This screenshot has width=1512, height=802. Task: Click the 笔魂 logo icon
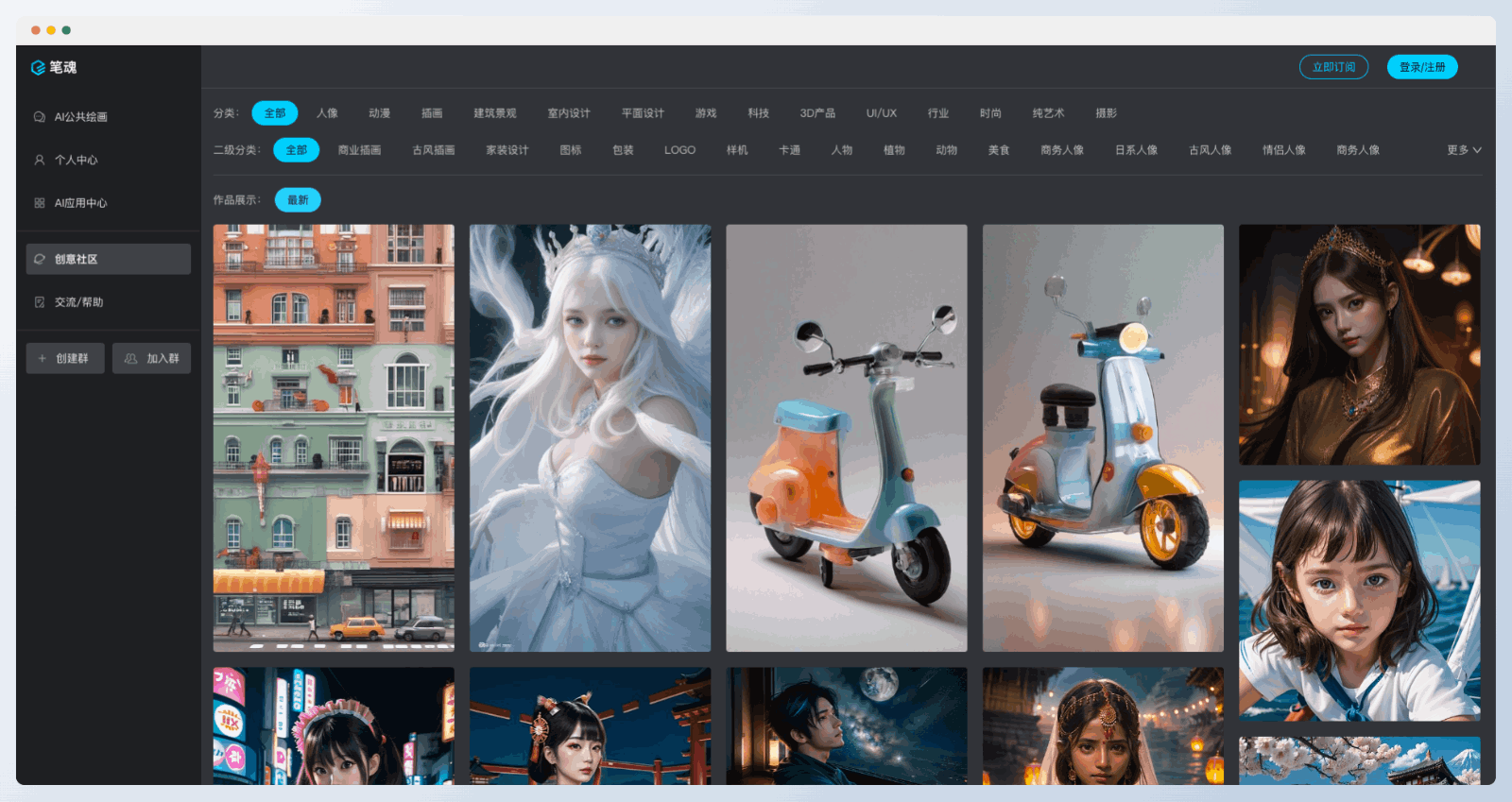coord(38,68)
